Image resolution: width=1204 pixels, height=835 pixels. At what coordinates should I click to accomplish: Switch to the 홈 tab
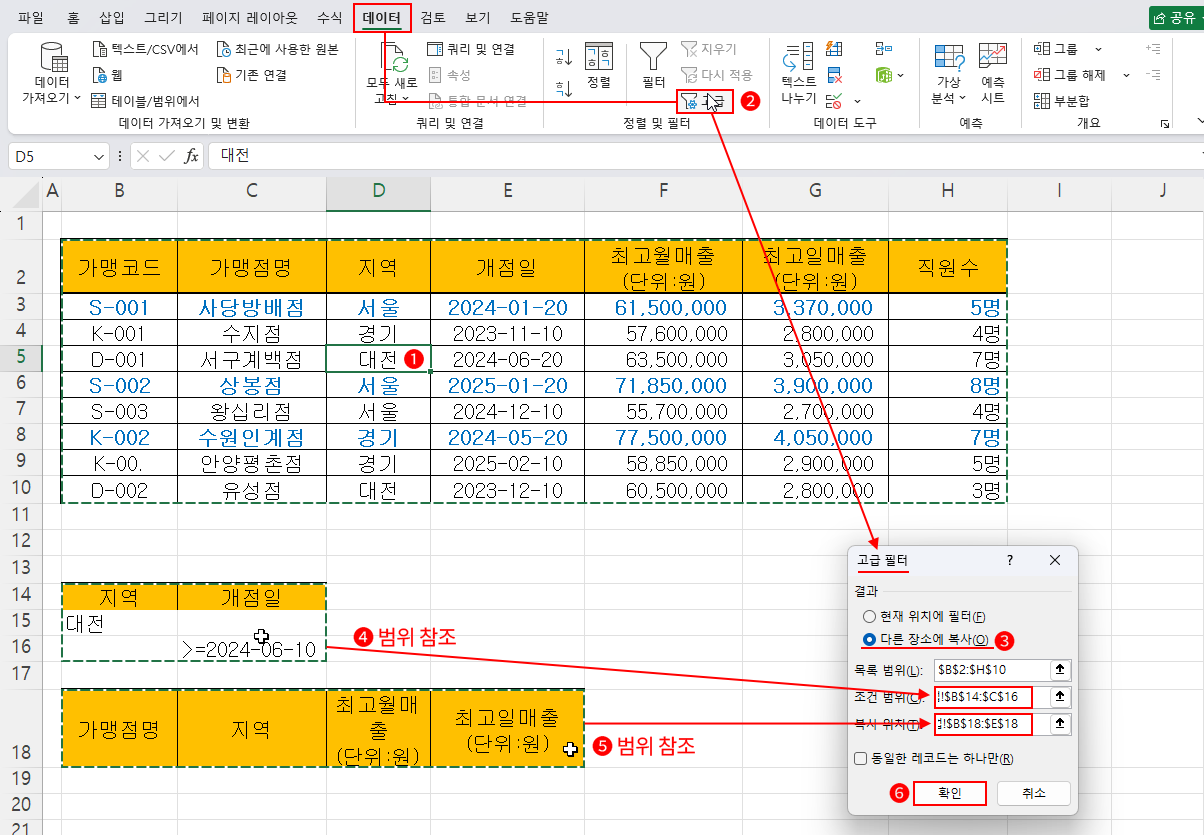(73, 17)
